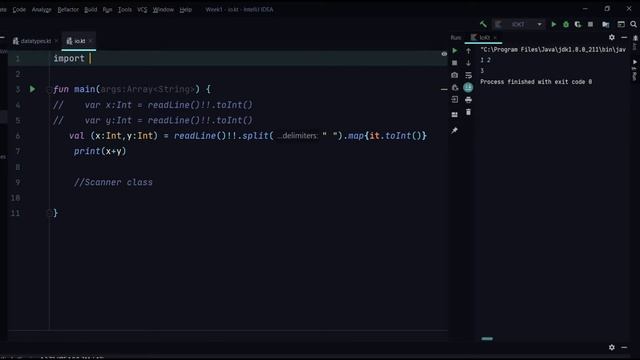Click the console output '3'
The height and width of the screenshot is (360, 640).
pyautogui.click(x=482, y=71)
